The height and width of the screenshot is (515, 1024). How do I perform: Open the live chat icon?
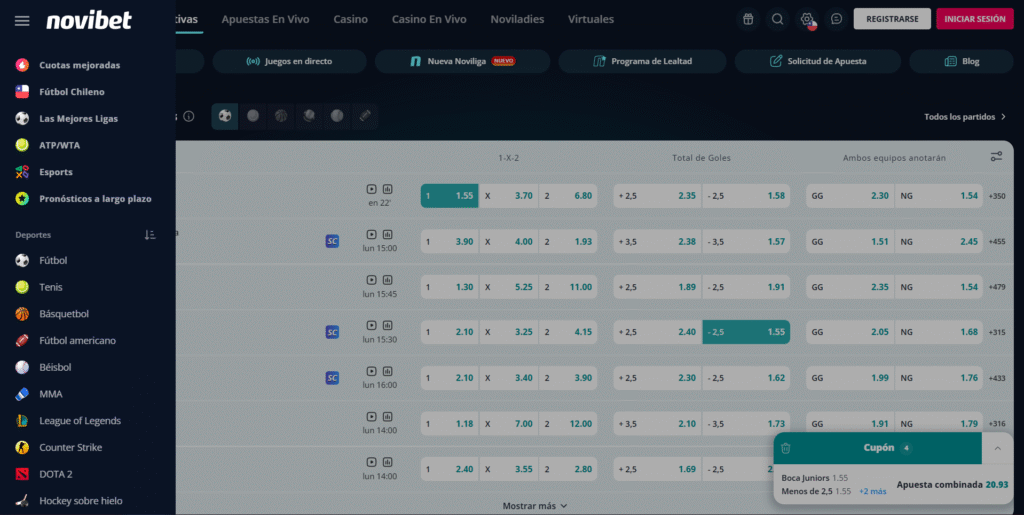(x=837, y=19)
